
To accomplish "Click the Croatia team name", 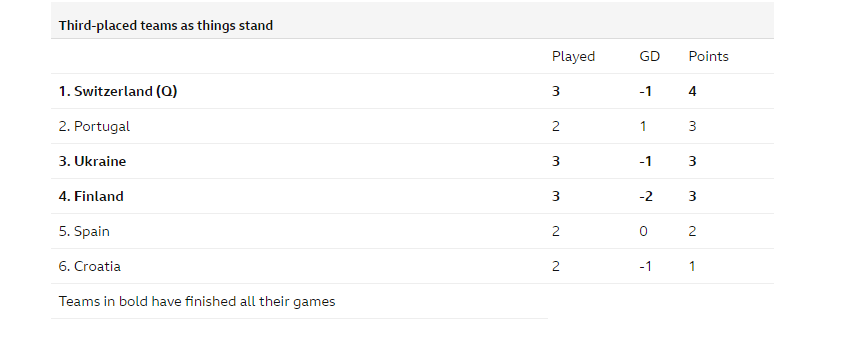I will (97, 266).
